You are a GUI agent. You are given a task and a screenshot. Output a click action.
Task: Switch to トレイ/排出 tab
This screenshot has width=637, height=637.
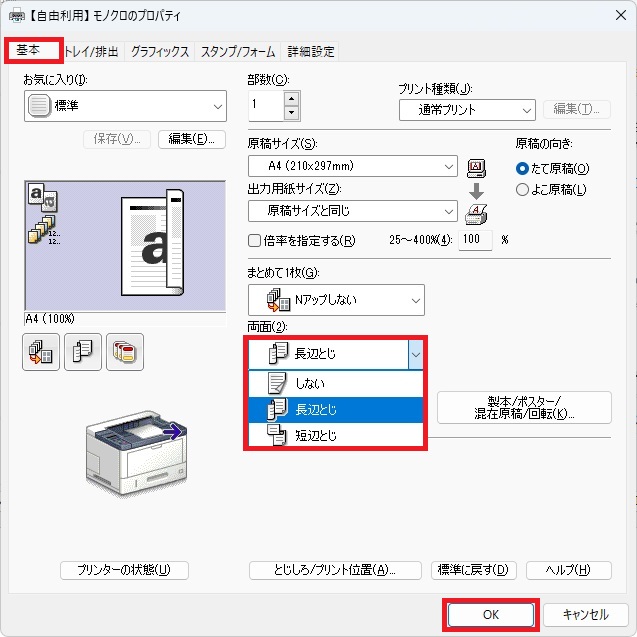pos(92,52)
